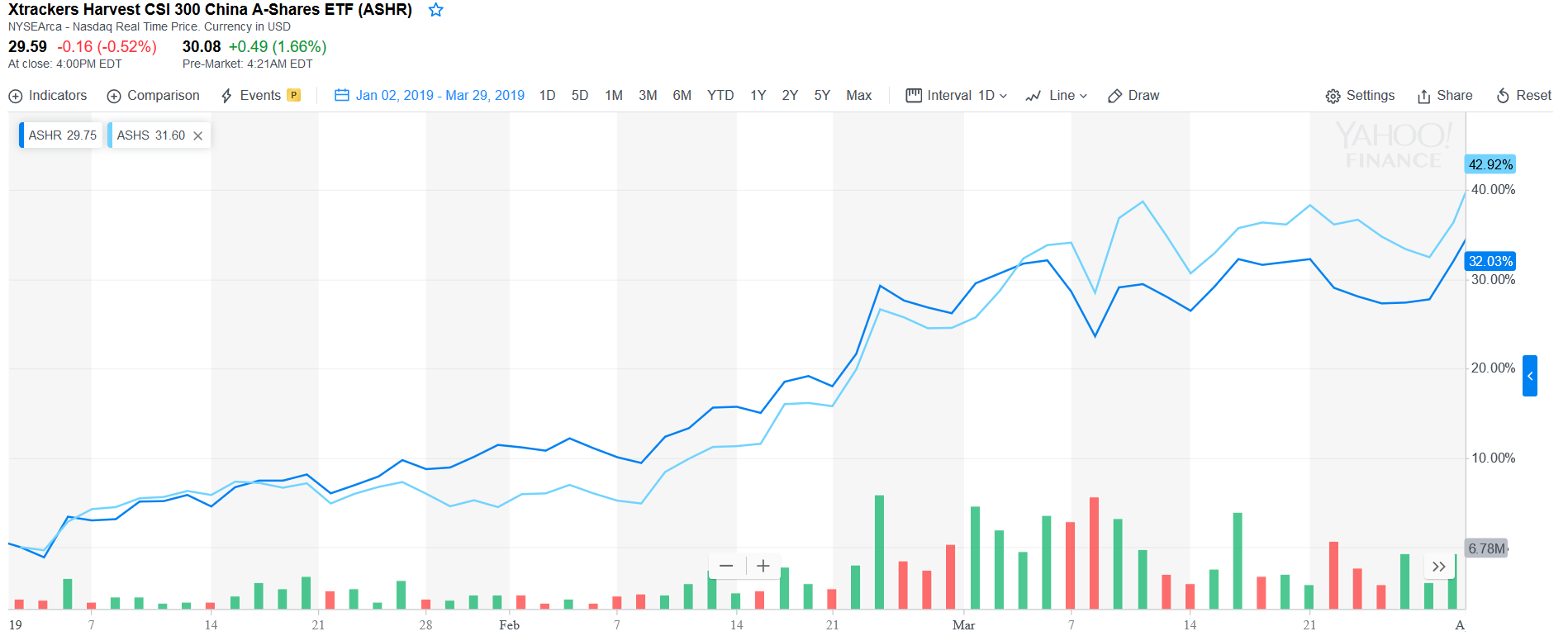Zoom in with the plus button
The width and height of the screenshot is (1568, 636).
763,566
